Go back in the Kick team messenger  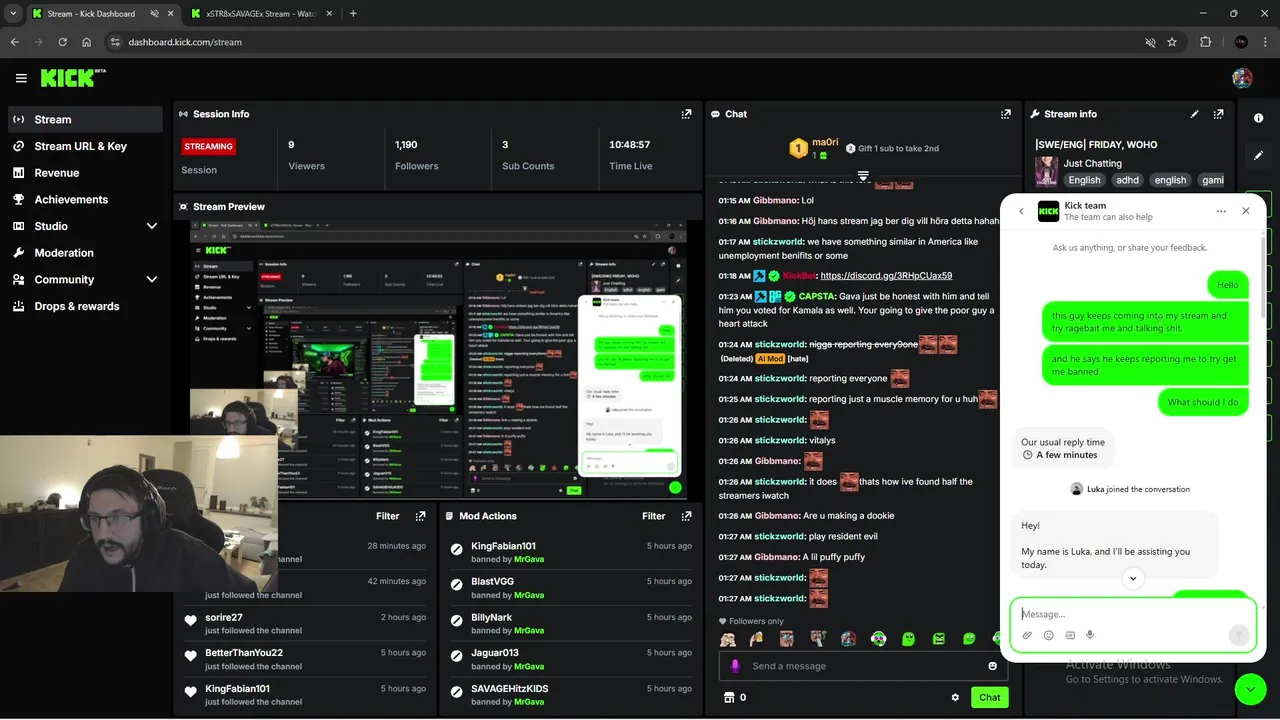tap(1021, 211)
